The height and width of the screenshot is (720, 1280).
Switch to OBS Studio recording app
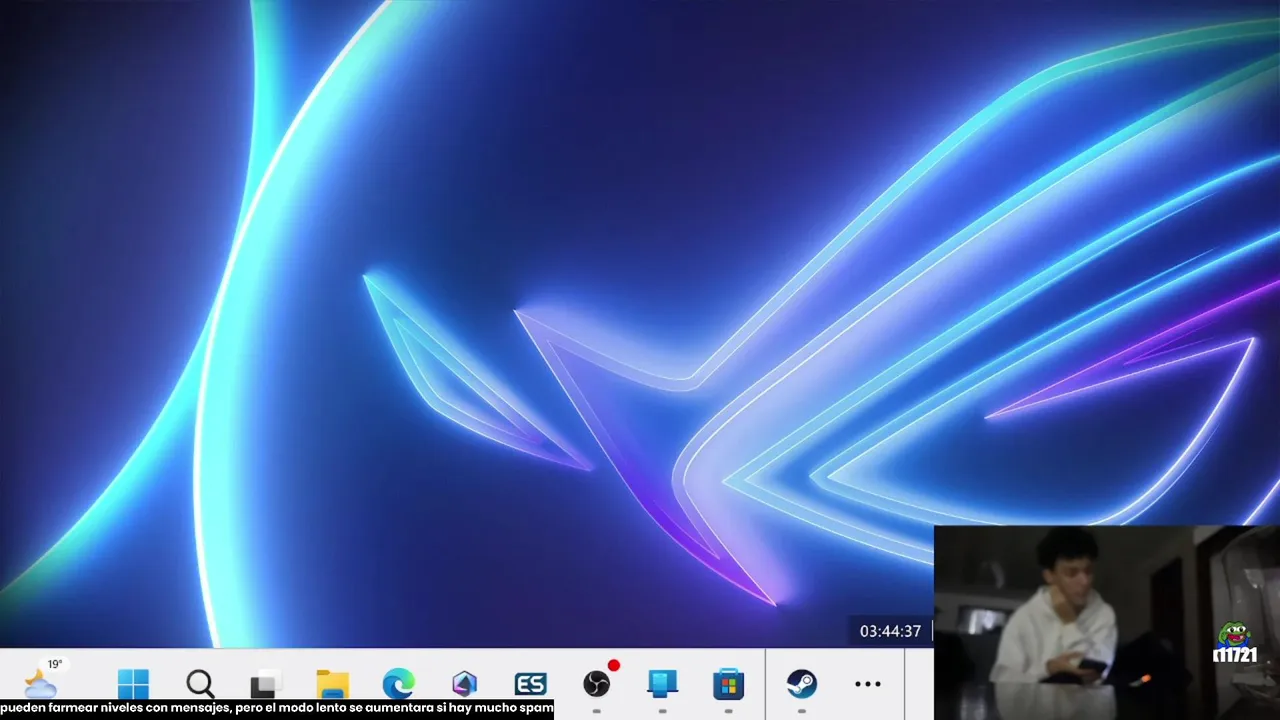point(597,684)
